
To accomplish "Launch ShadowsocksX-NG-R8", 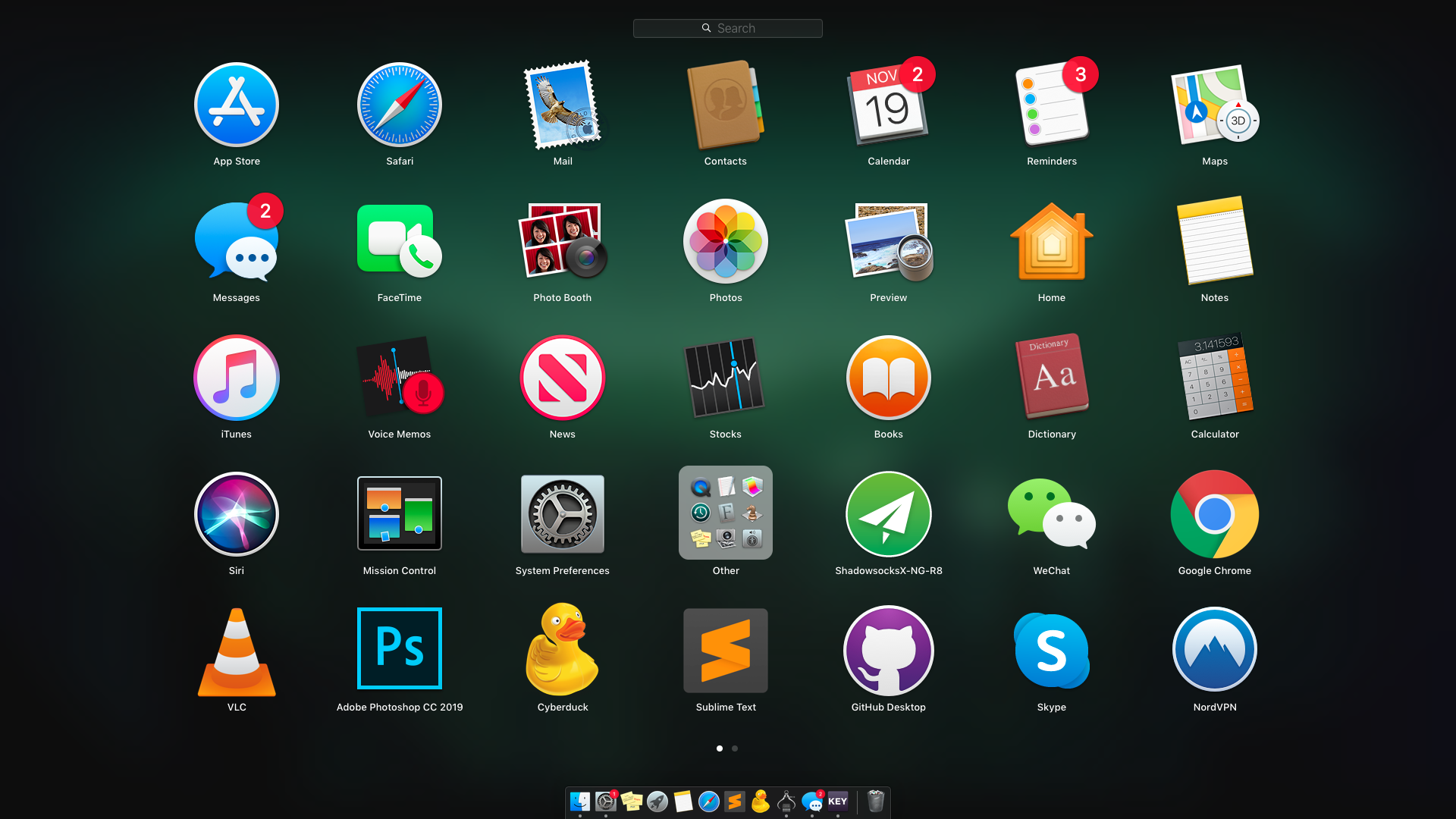I will point(889,514).
